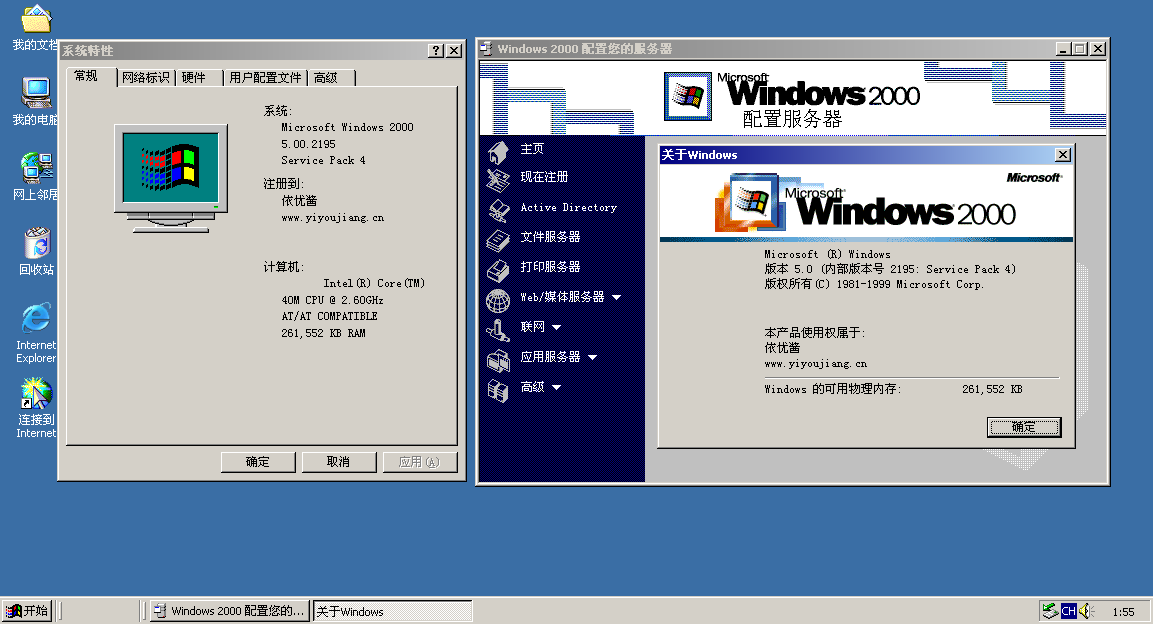
Task: Open the 应用服务器 application server icon
Action: pos(498,360)
